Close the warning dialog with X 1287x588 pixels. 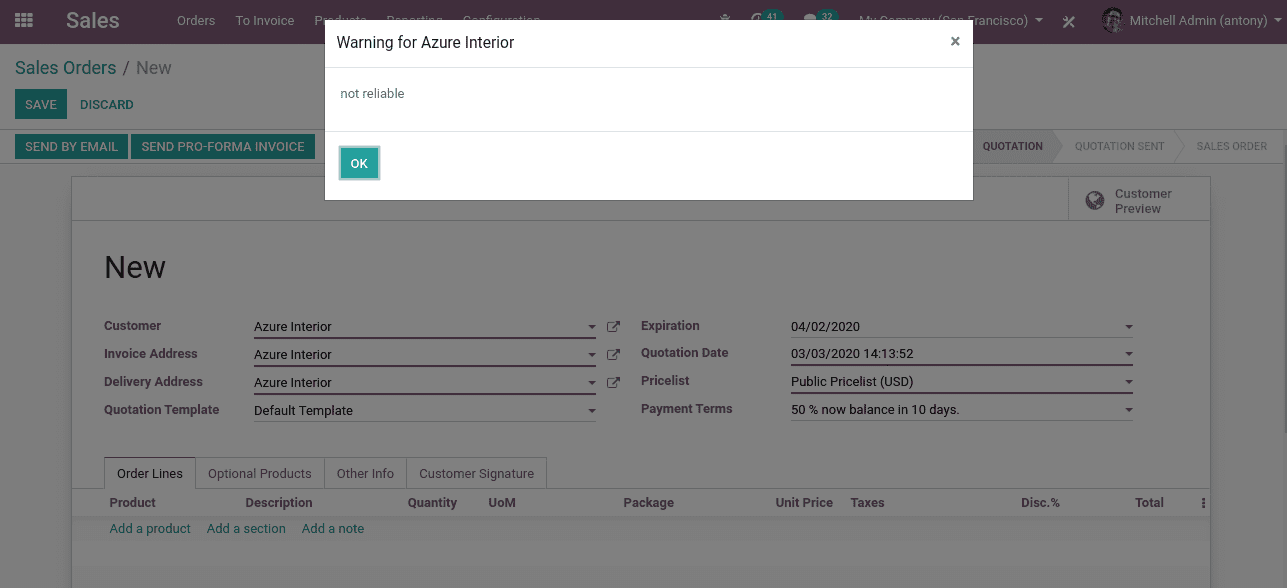955,41
